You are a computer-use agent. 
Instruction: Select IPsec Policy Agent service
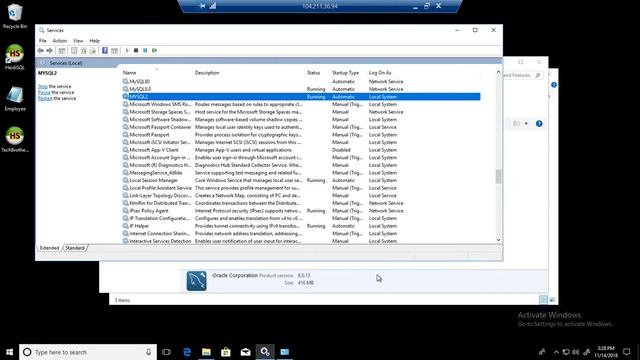click(301, 211)
